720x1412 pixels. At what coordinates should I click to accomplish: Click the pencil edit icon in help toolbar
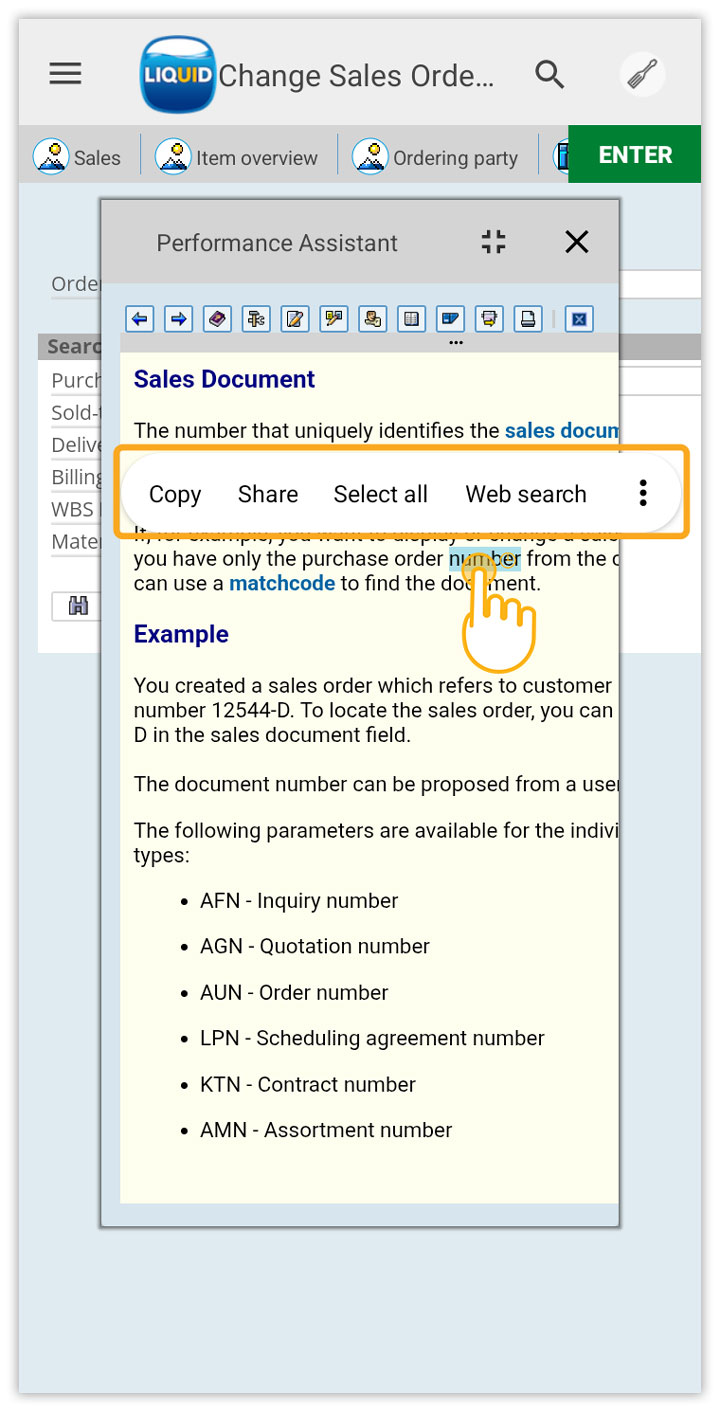pyautogui.click(x=295, y=319)
